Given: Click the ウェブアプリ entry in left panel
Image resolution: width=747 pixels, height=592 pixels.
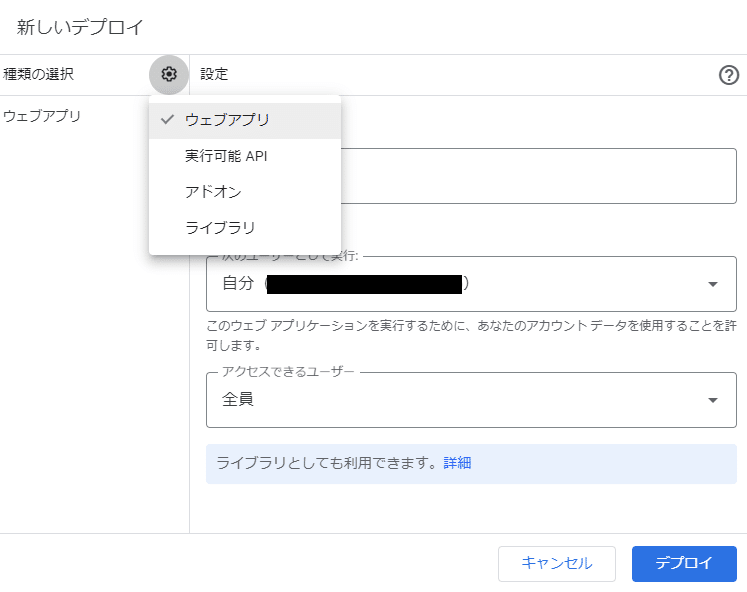Looking at the screenshot, I should (42, 116).
